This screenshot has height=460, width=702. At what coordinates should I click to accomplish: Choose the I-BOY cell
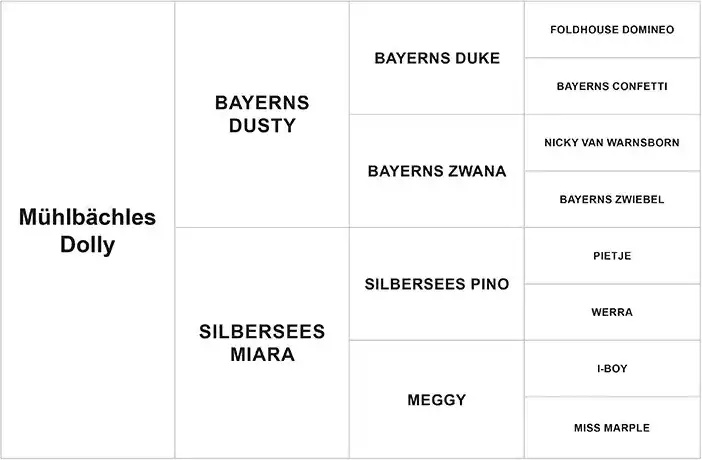(612, 369)
